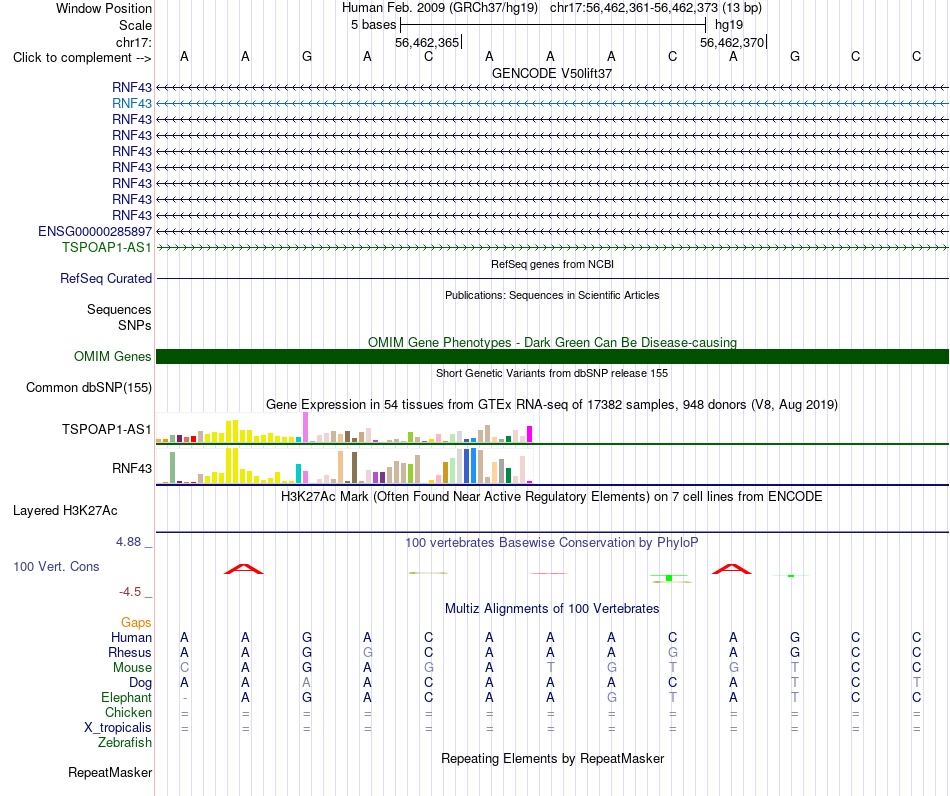Open the RNF43 GTEx expression bar chart
Image resolution: width=950 pixels, height=796 pixels.
tap(344, 465)
